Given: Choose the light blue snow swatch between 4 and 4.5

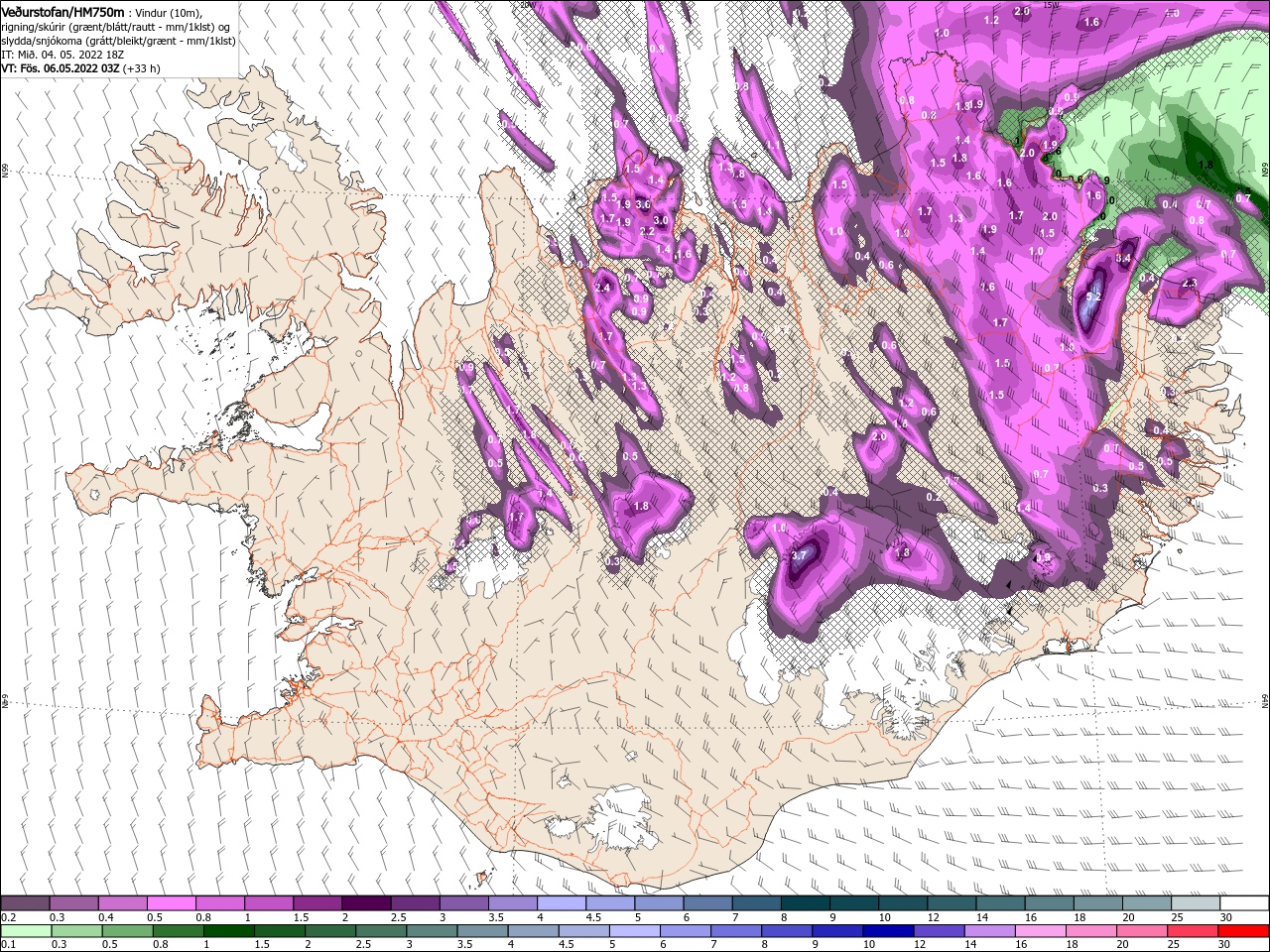Looking at the screenshot, I should [561, 903].
